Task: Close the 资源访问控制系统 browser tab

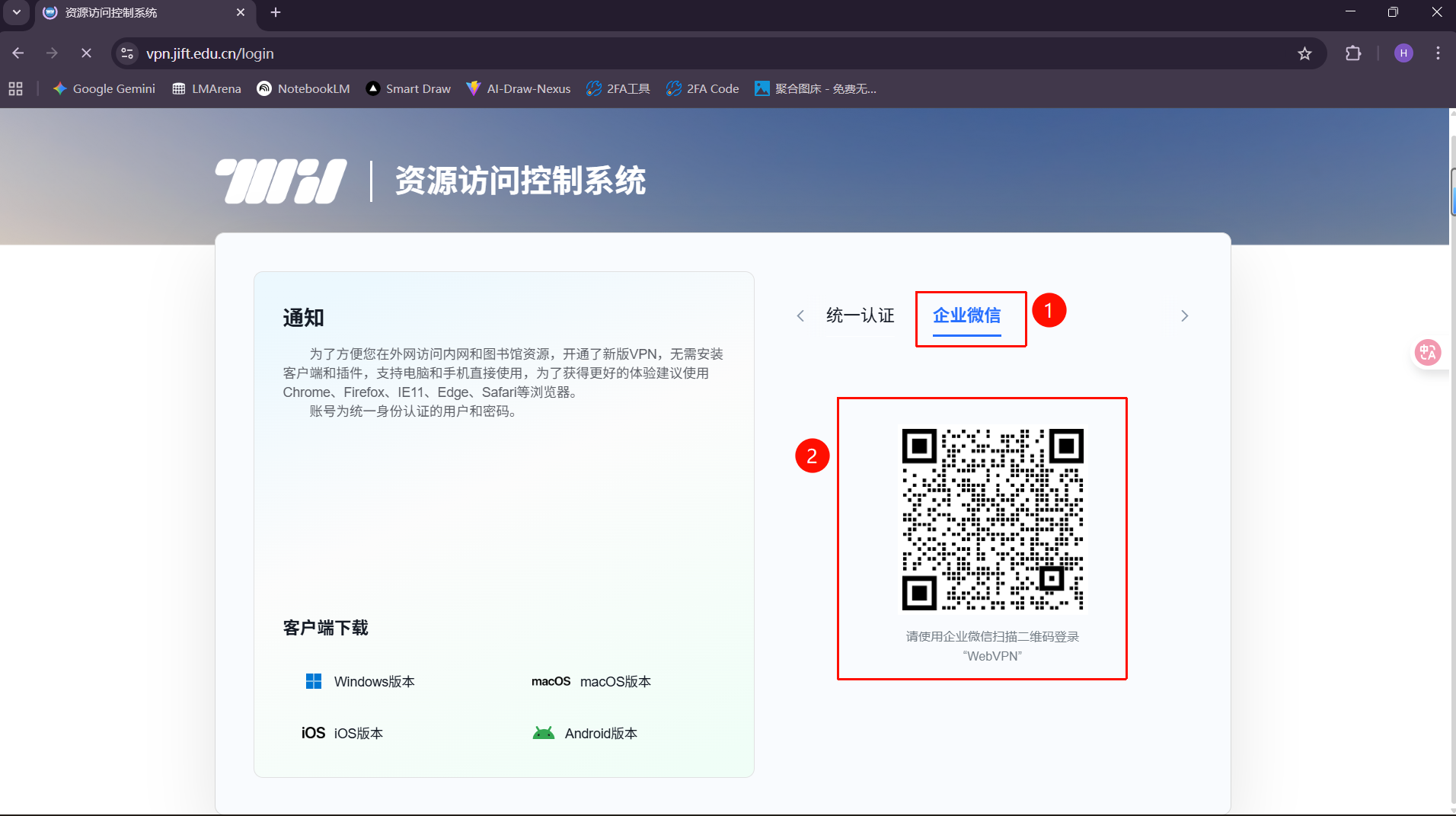Action: tap(241, 12)
